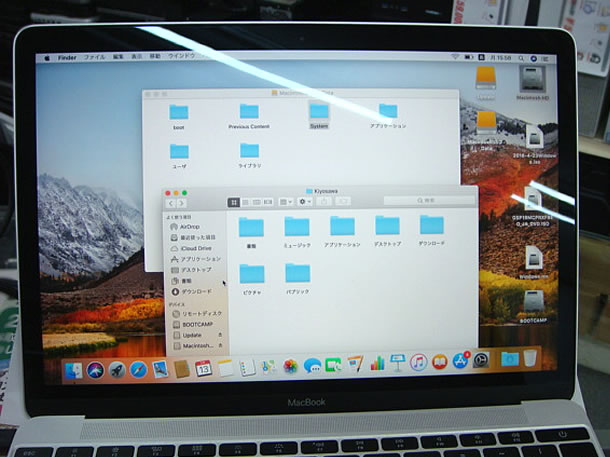This screenshot has width=610, height=457.
Task: Switch Kyosawa window to icon view
Action: pyautogui.click(x=234, y=202)
